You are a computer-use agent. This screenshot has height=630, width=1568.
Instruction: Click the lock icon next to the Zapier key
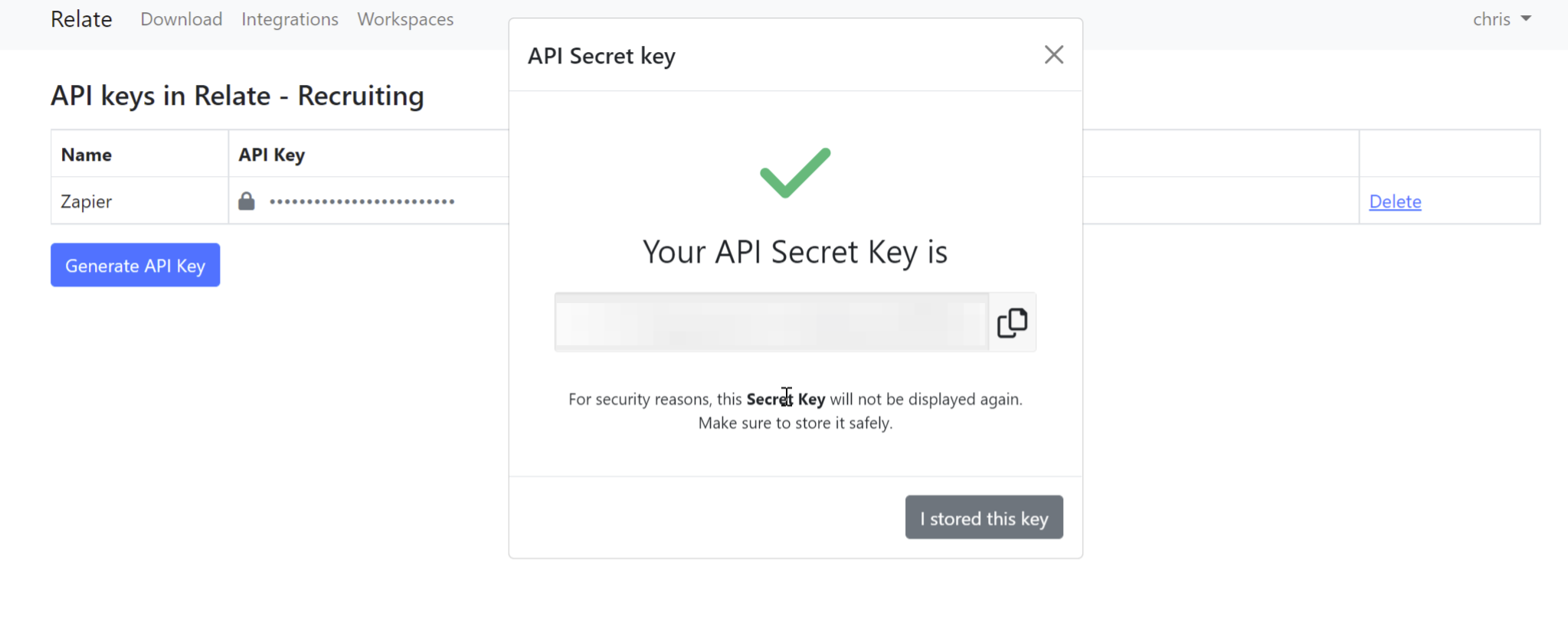pos(247,201)
